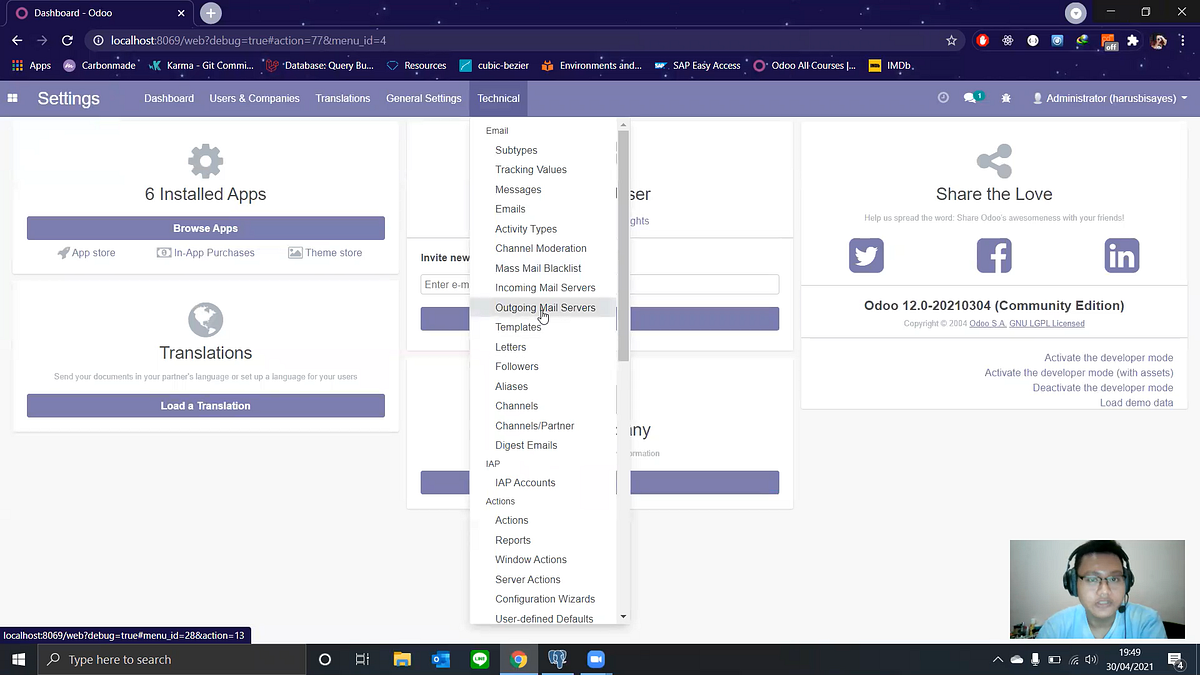Image resolution: width=1200 pixels, height=675 pixels.
Task: Open the system volume control in the tray
Action: click(x=1090, y=659)
